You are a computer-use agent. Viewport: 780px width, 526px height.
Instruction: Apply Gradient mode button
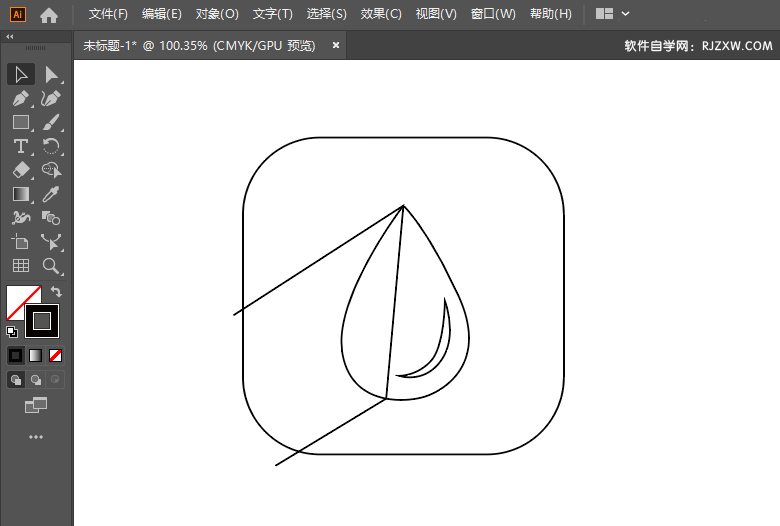35,355
